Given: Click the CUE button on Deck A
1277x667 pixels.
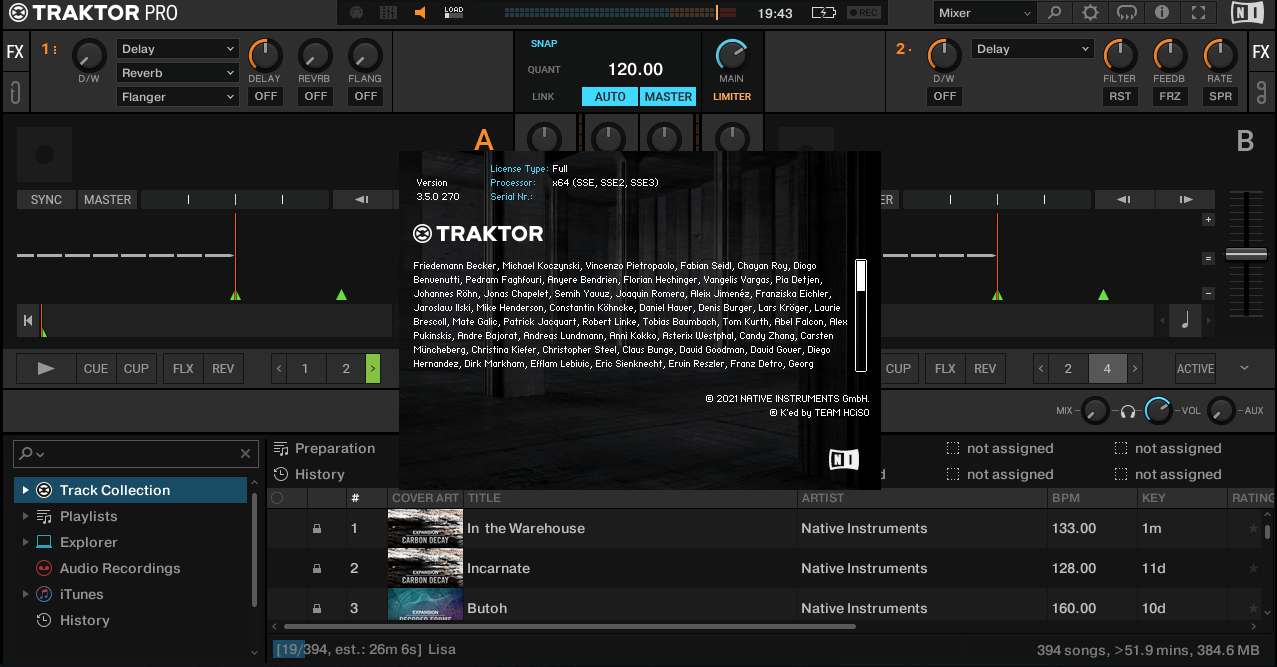Looking at the screenshot, I should click(96, 369).
